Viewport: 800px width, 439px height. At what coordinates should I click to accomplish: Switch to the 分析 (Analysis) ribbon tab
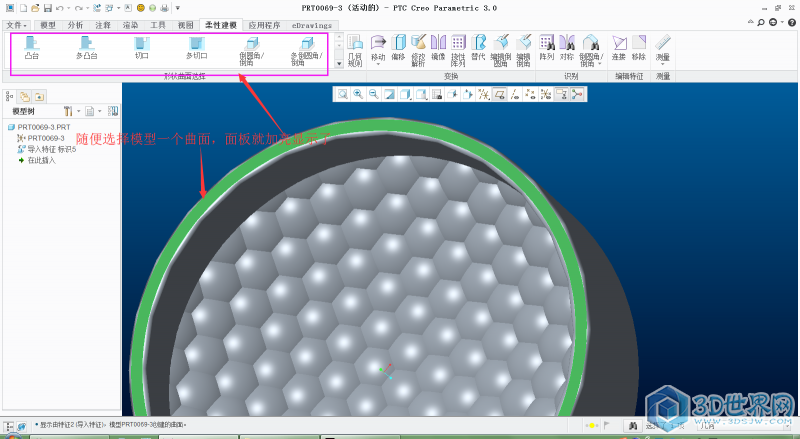click(x=75, y=25)
